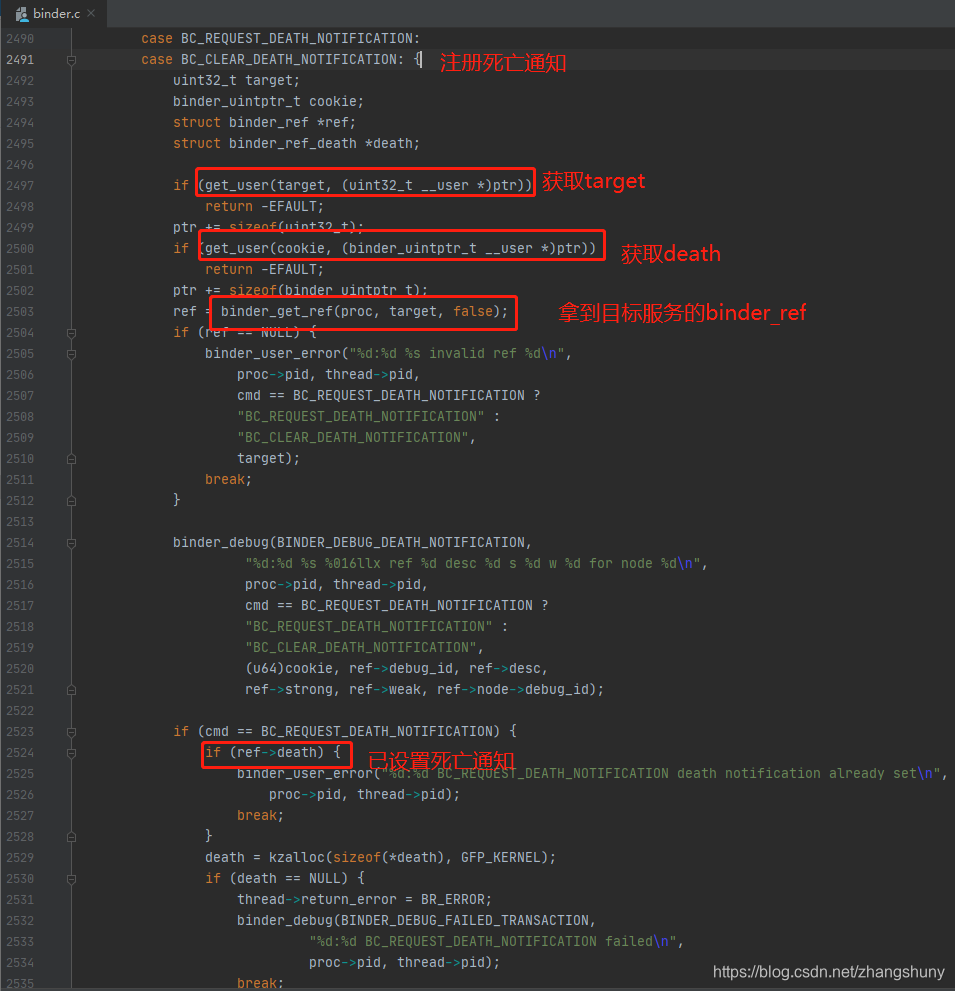Click line number 2529 in the gutter
Screen dimensions: 955x991
pos(20,858)
